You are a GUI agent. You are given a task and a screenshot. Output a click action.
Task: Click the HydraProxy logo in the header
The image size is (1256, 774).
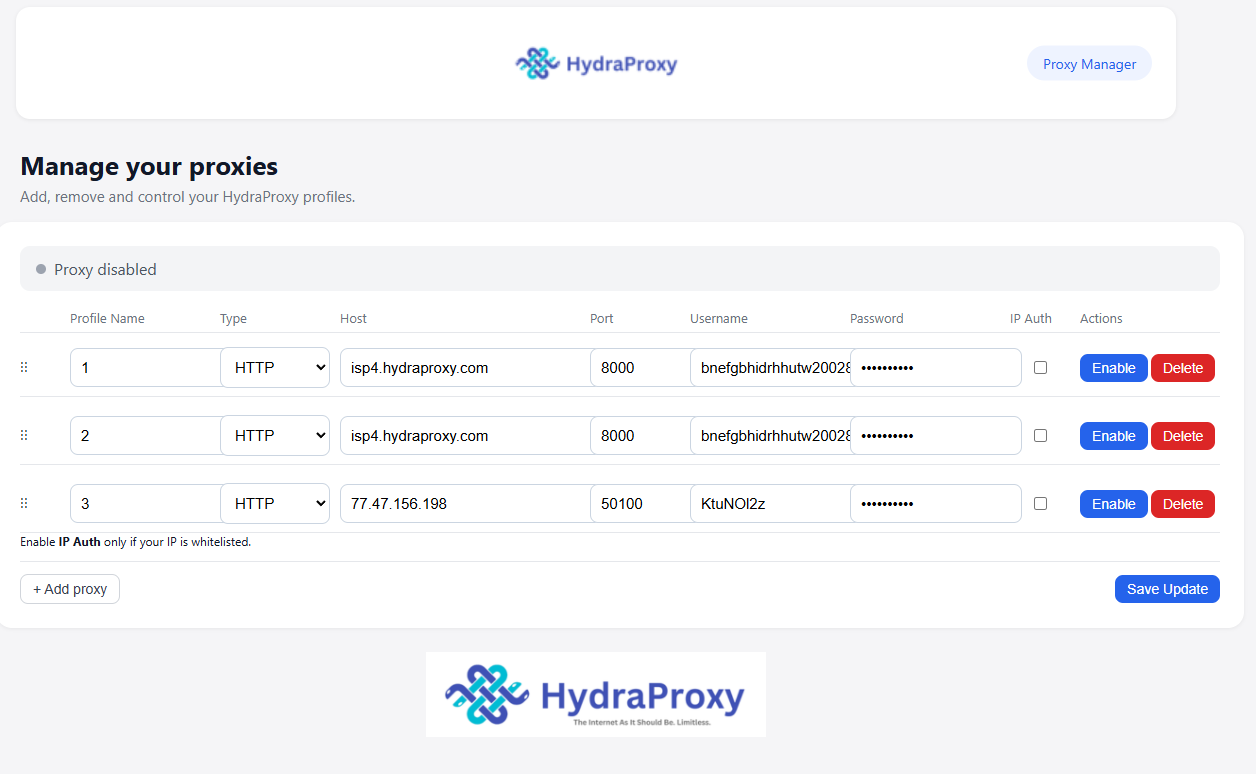(x=596, y=64)
